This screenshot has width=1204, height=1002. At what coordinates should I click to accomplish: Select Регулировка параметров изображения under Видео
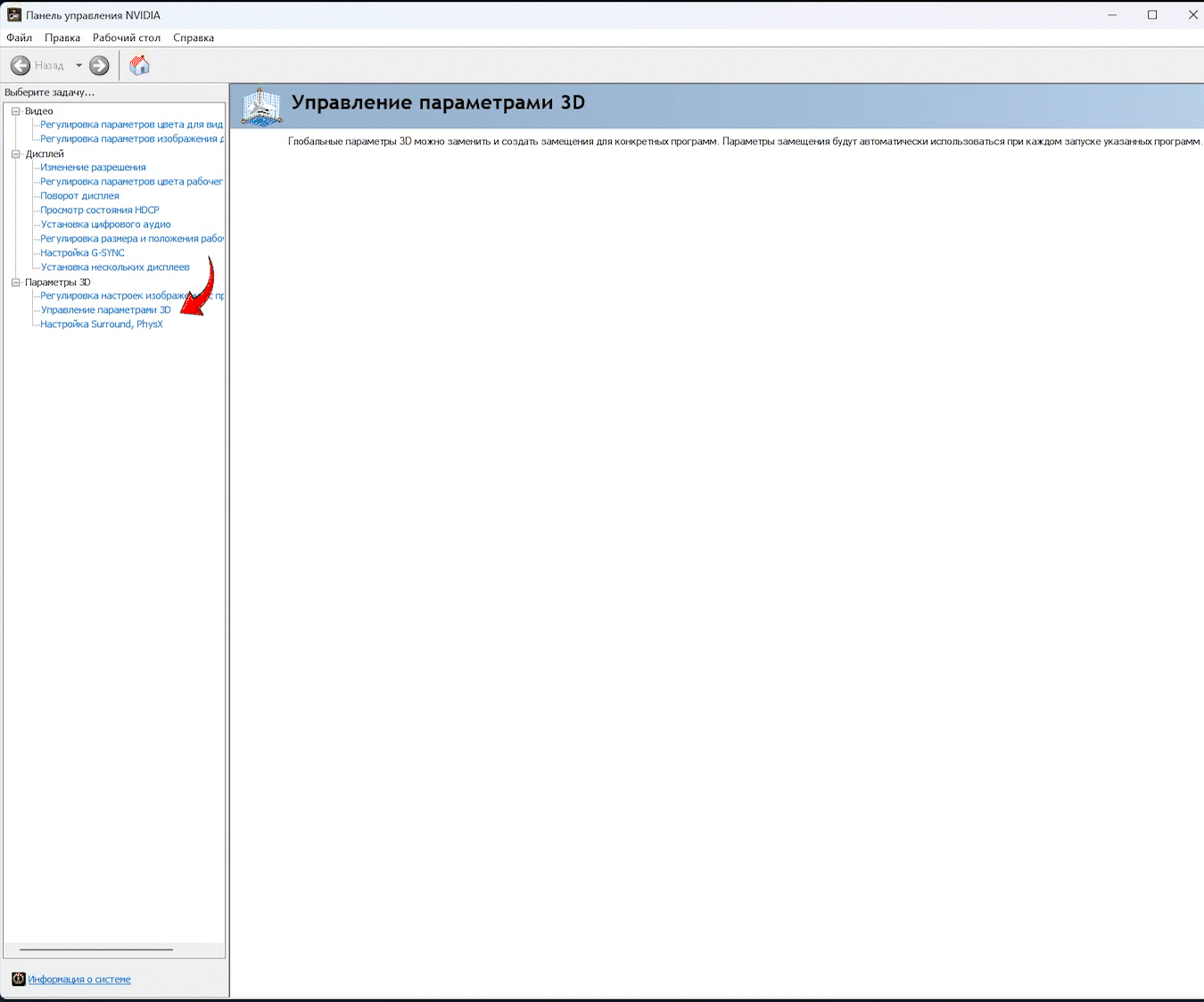pos(132,139)
